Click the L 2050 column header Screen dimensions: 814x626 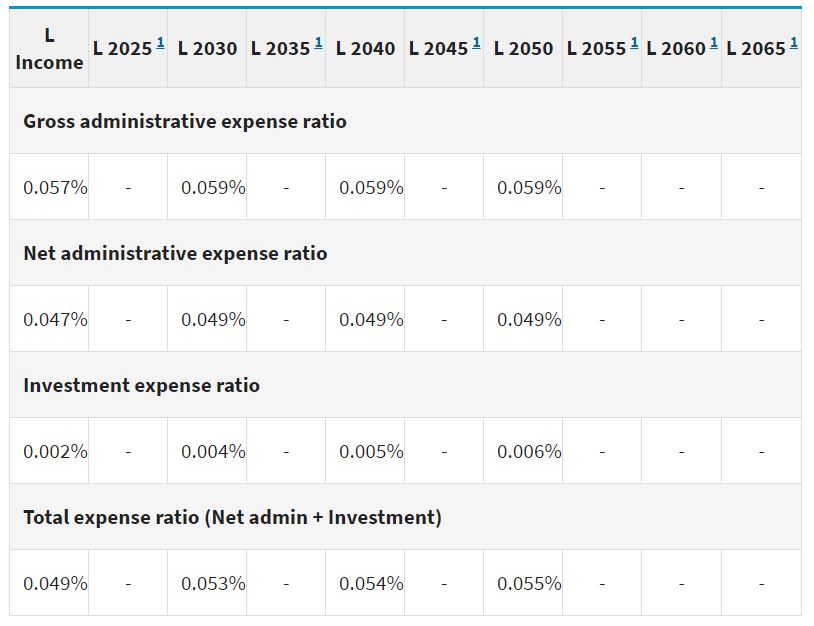523,49
